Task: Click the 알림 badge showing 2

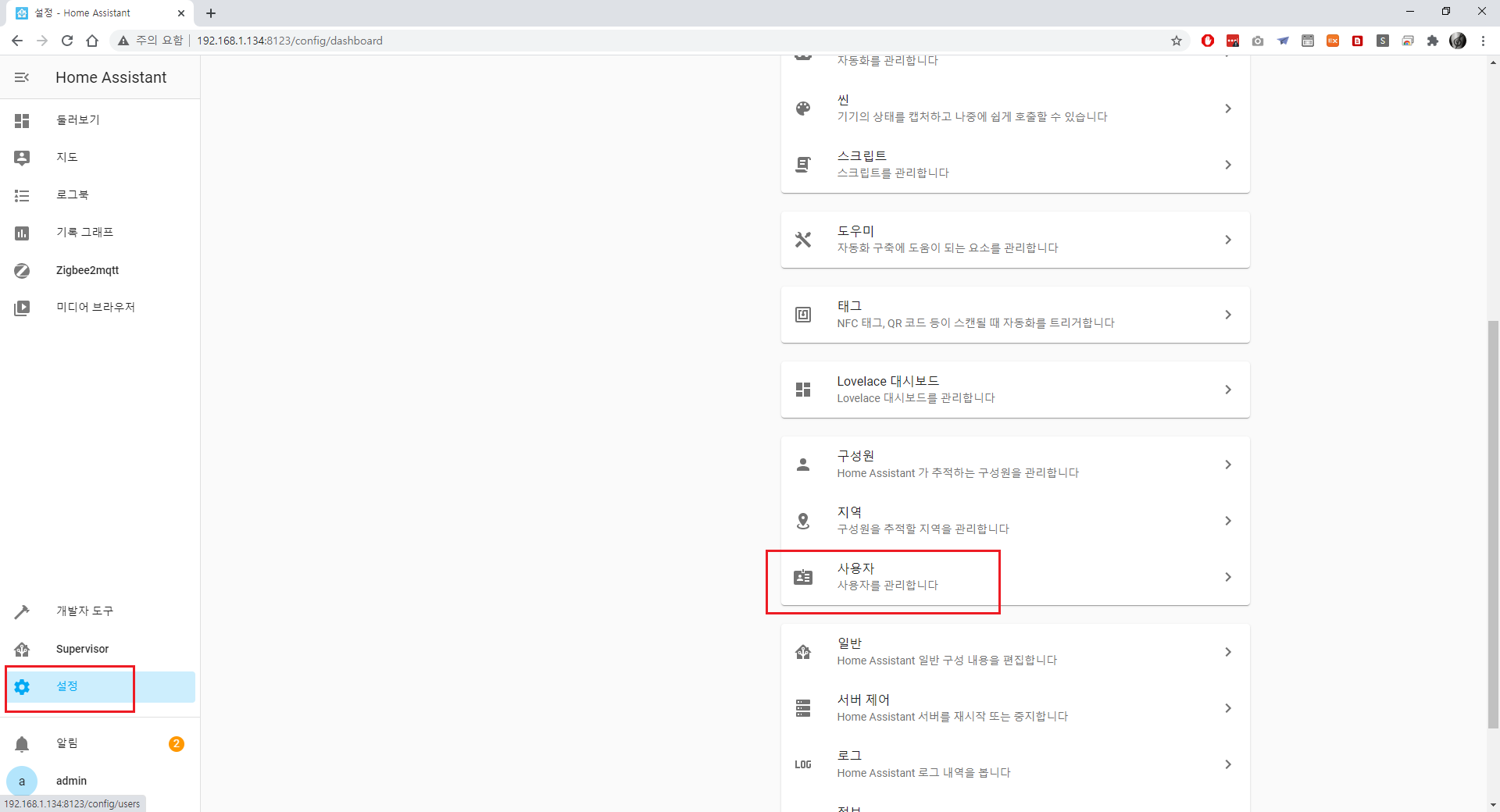Action: pyautogui.click(x=177, y=744)
